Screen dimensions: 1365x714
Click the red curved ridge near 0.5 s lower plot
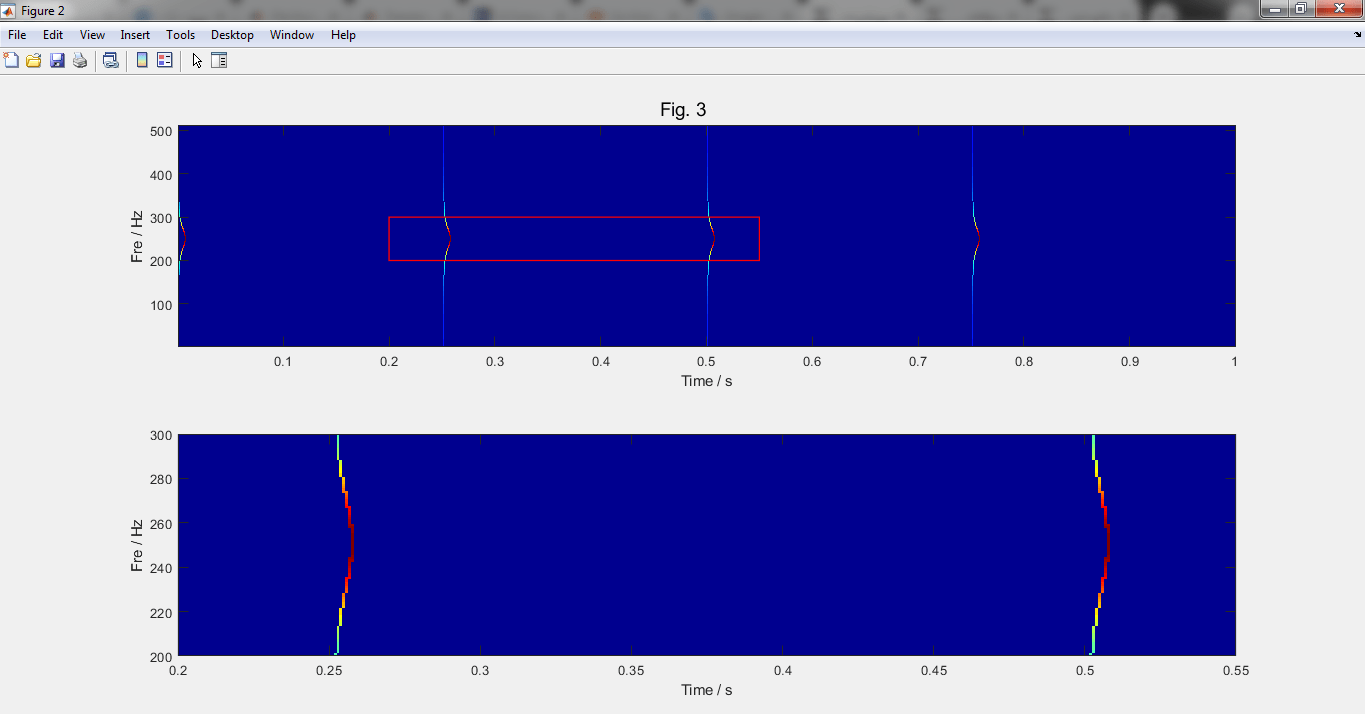[x=1105, y=545]
